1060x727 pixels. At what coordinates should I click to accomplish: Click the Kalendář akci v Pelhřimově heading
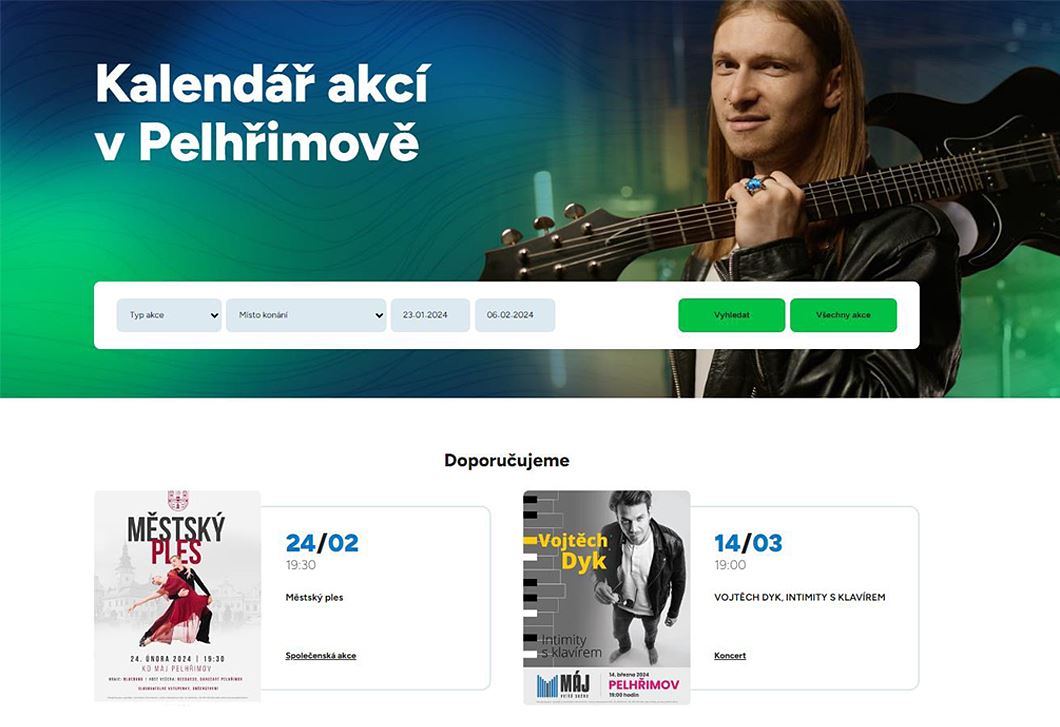coord(263,113)
